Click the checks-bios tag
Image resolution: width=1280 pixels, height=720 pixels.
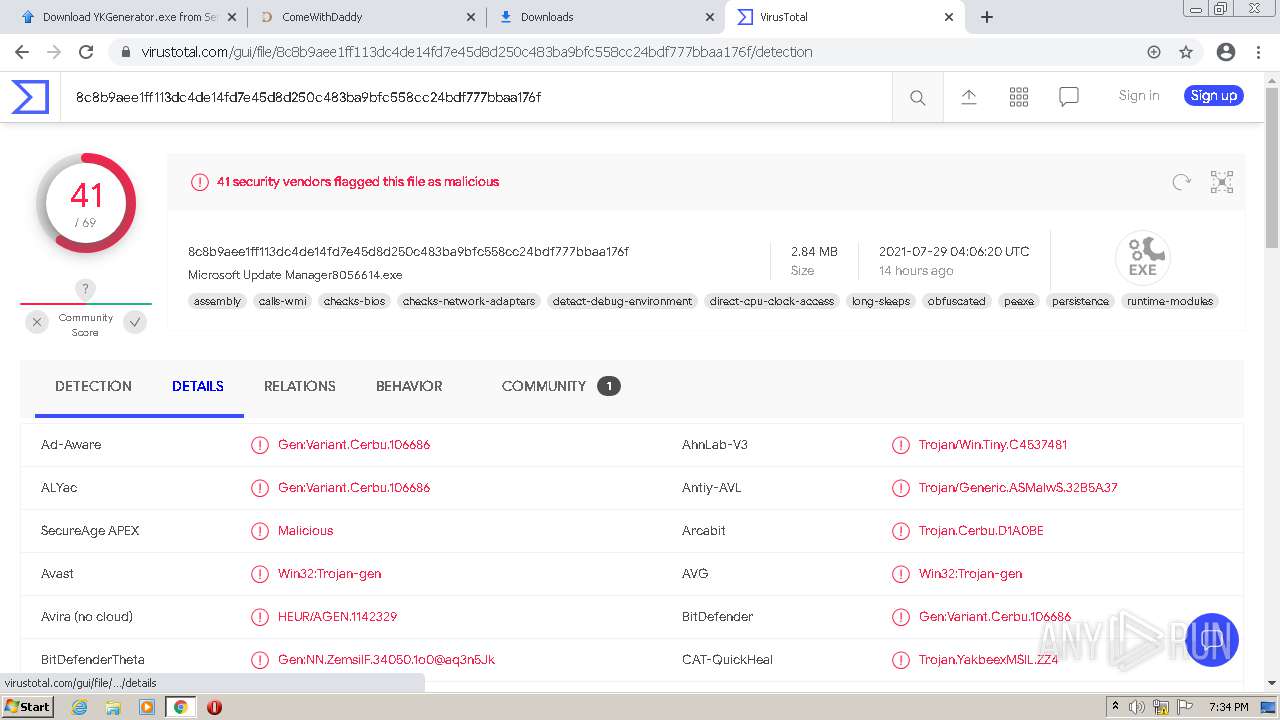pos(354,301)
